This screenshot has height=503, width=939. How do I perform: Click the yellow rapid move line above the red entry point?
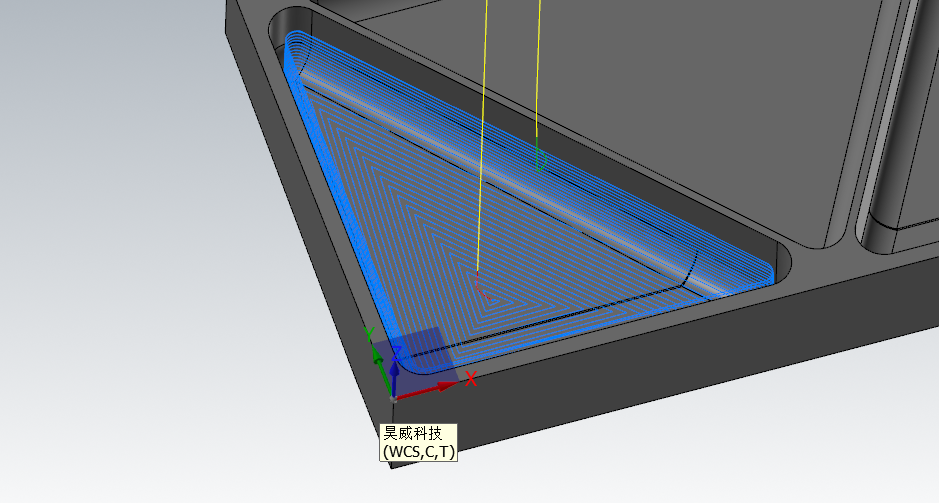click(483, 135)
